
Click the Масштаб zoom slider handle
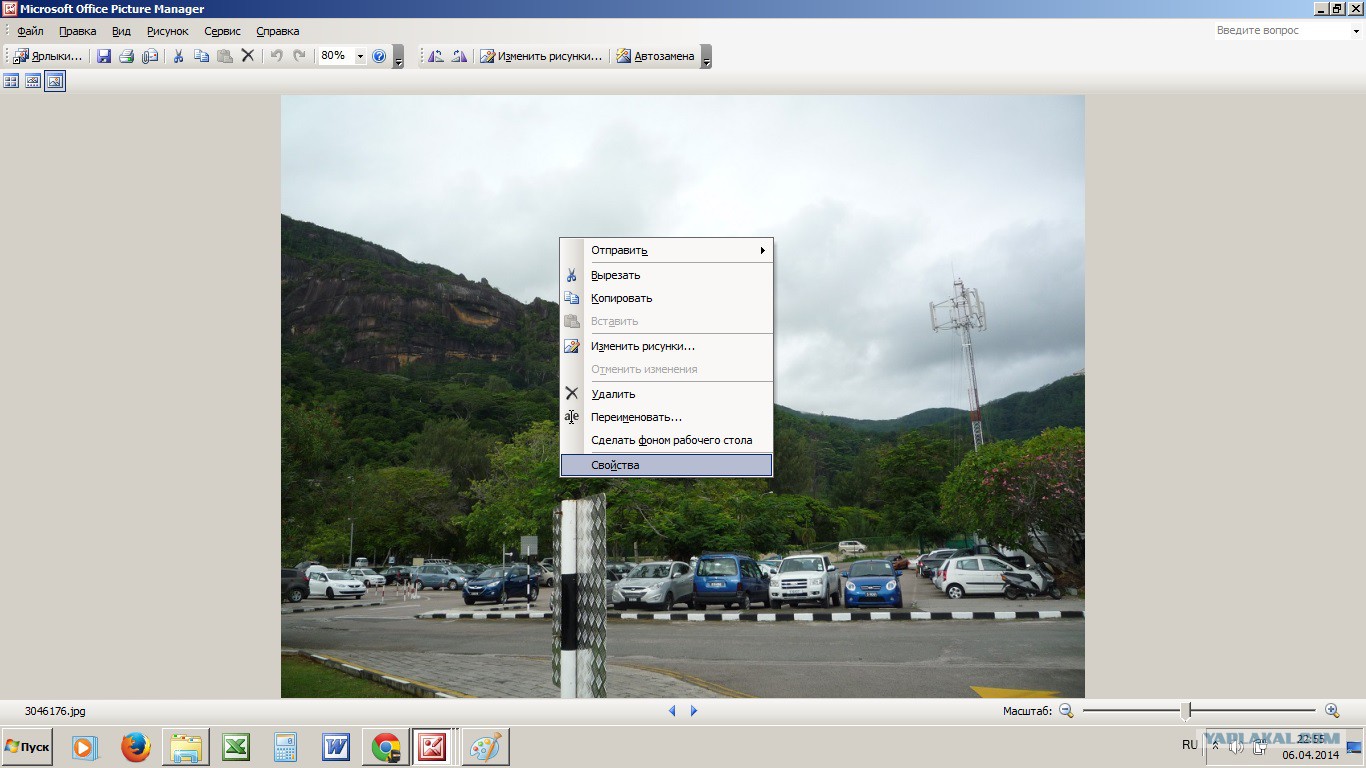pyautogui.click(x=1186, y=710)
